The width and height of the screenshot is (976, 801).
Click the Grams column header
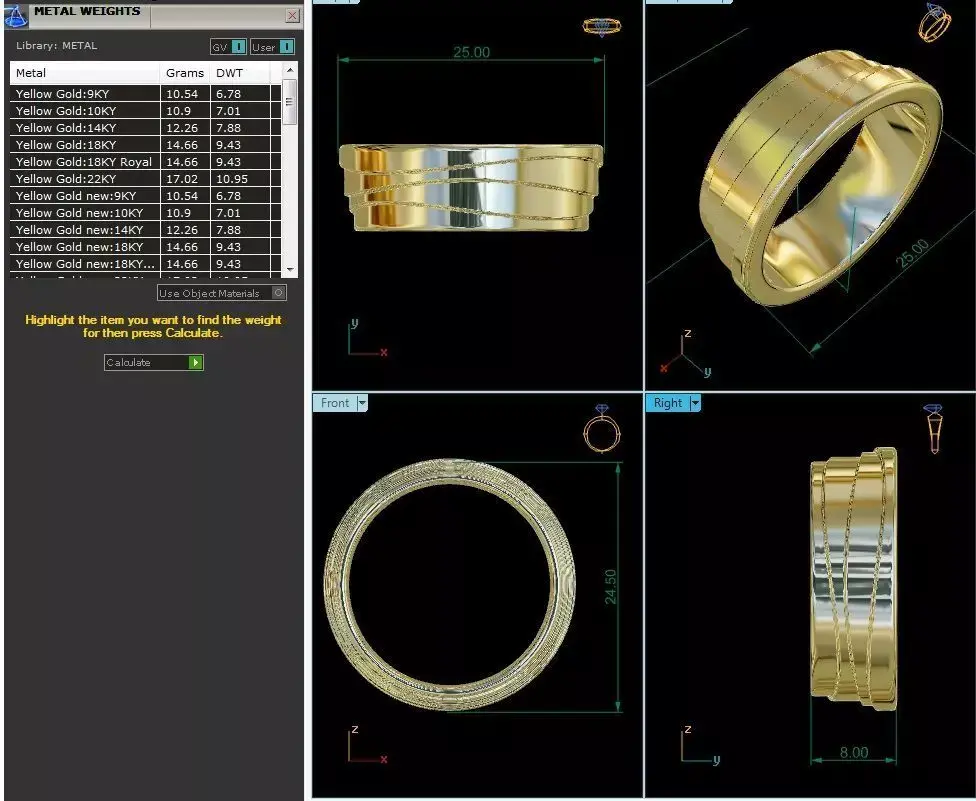click(x=185, y=73)
